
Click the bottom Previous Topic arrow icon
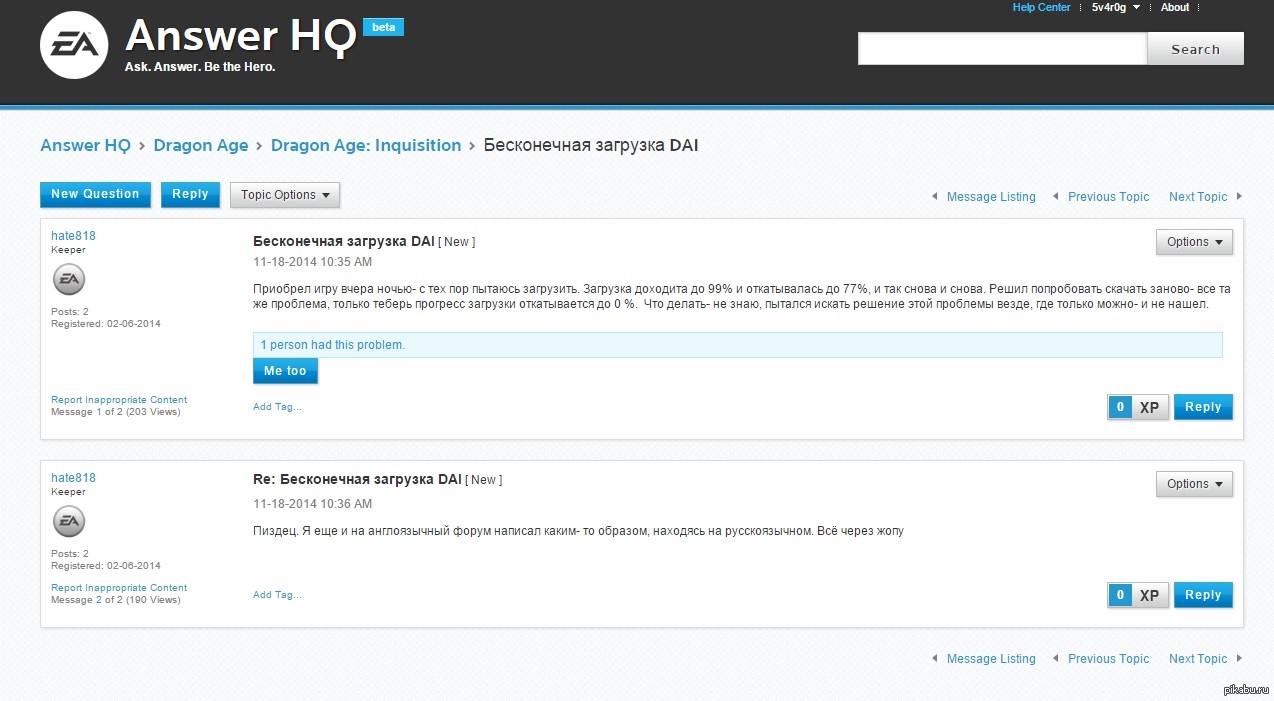[1056, 658]
